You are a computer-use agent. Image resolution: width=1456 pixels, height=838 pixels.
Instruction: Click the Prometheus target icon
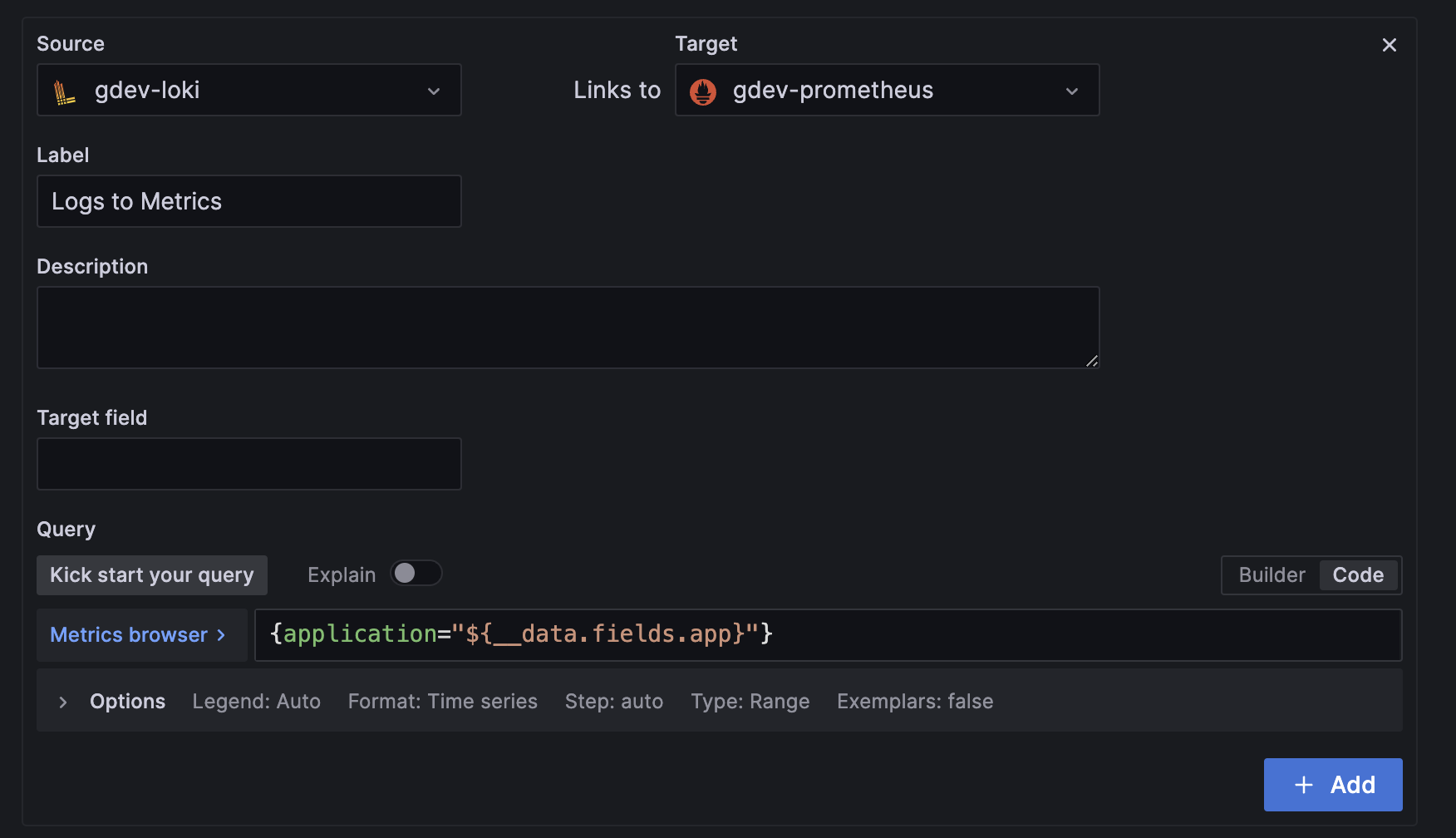point(702,90)
